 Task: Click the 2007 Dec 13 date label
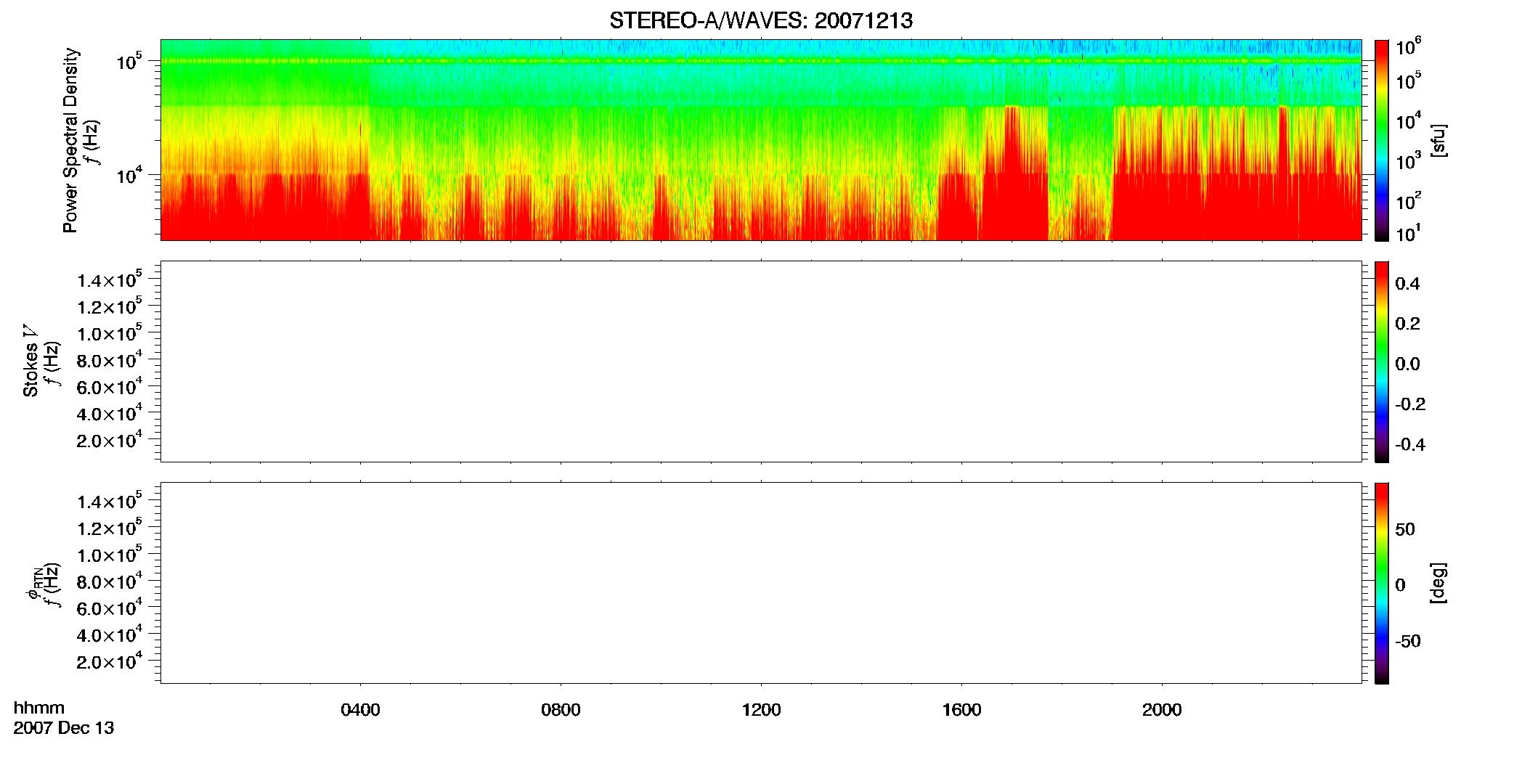[64, 728]
